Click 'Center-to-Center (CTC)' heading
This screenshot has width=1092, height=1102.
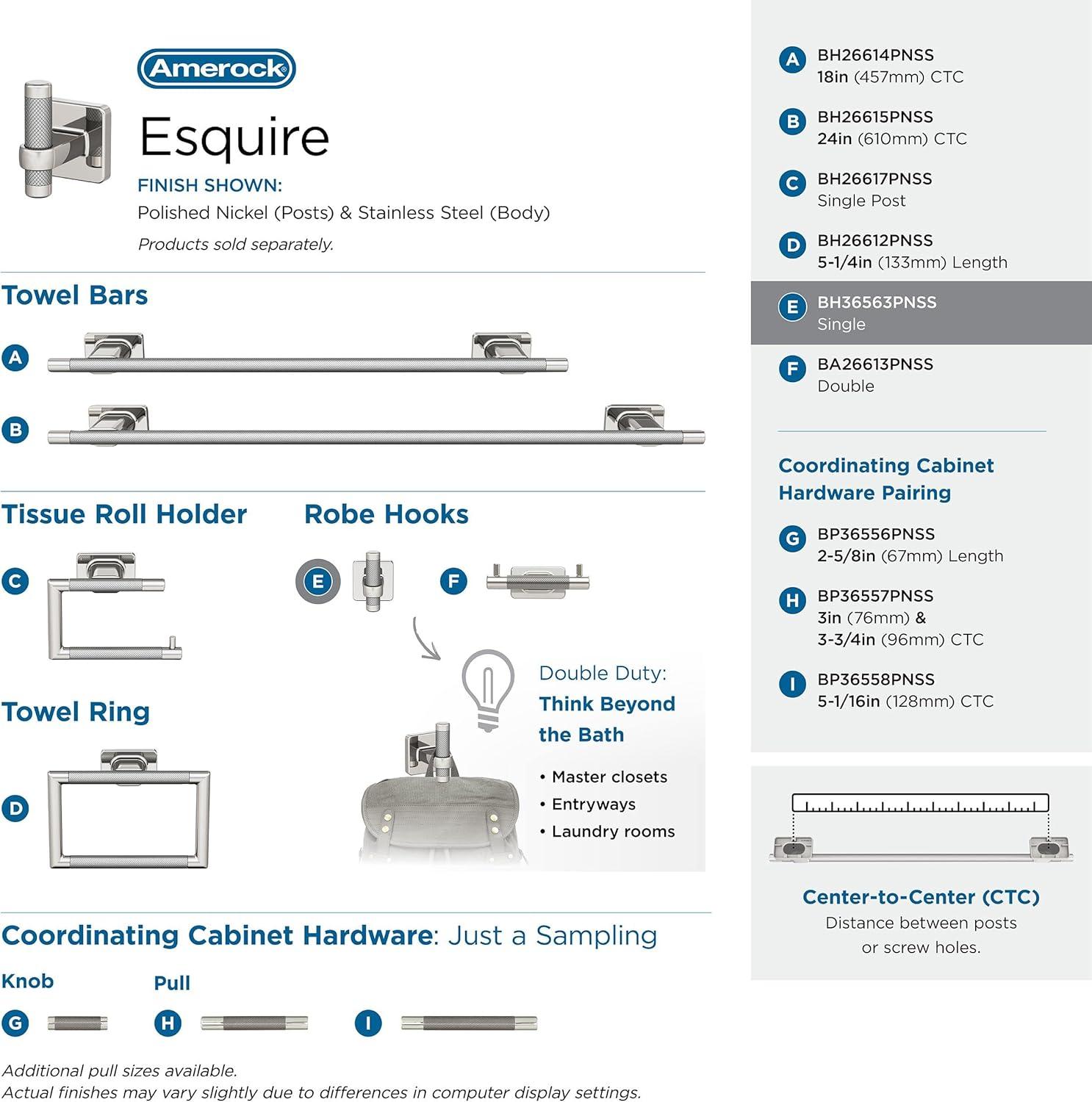[921, 897]
